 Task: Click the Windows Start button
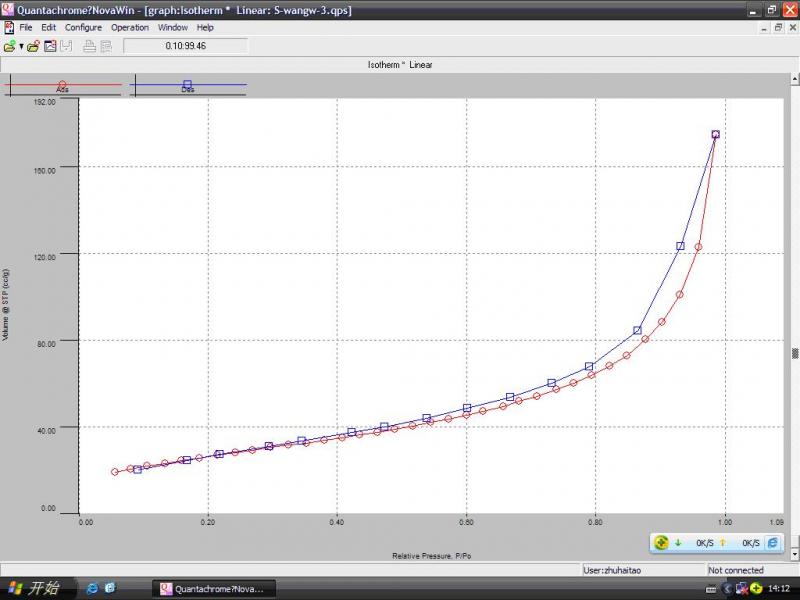(35, 588)
